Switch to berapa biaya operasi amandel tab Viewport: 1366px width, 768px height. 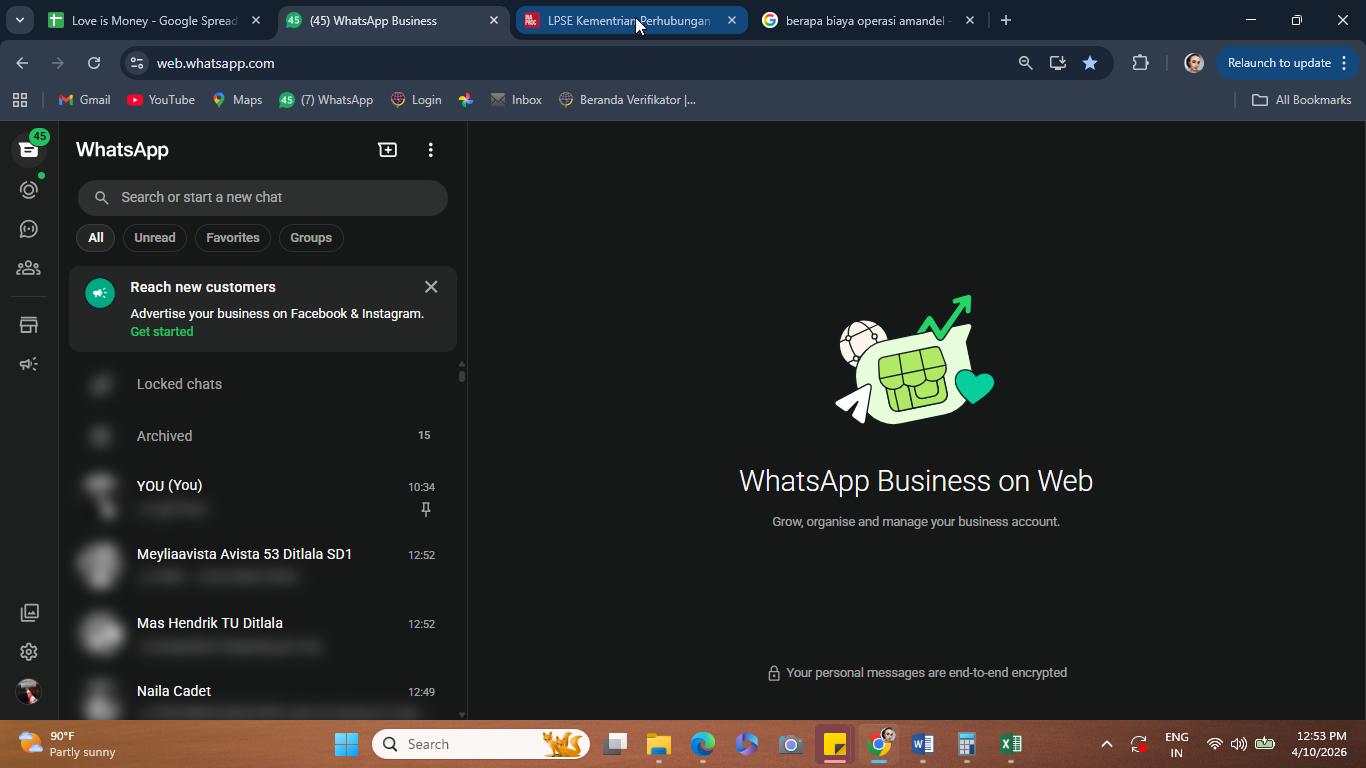(866, 20)
